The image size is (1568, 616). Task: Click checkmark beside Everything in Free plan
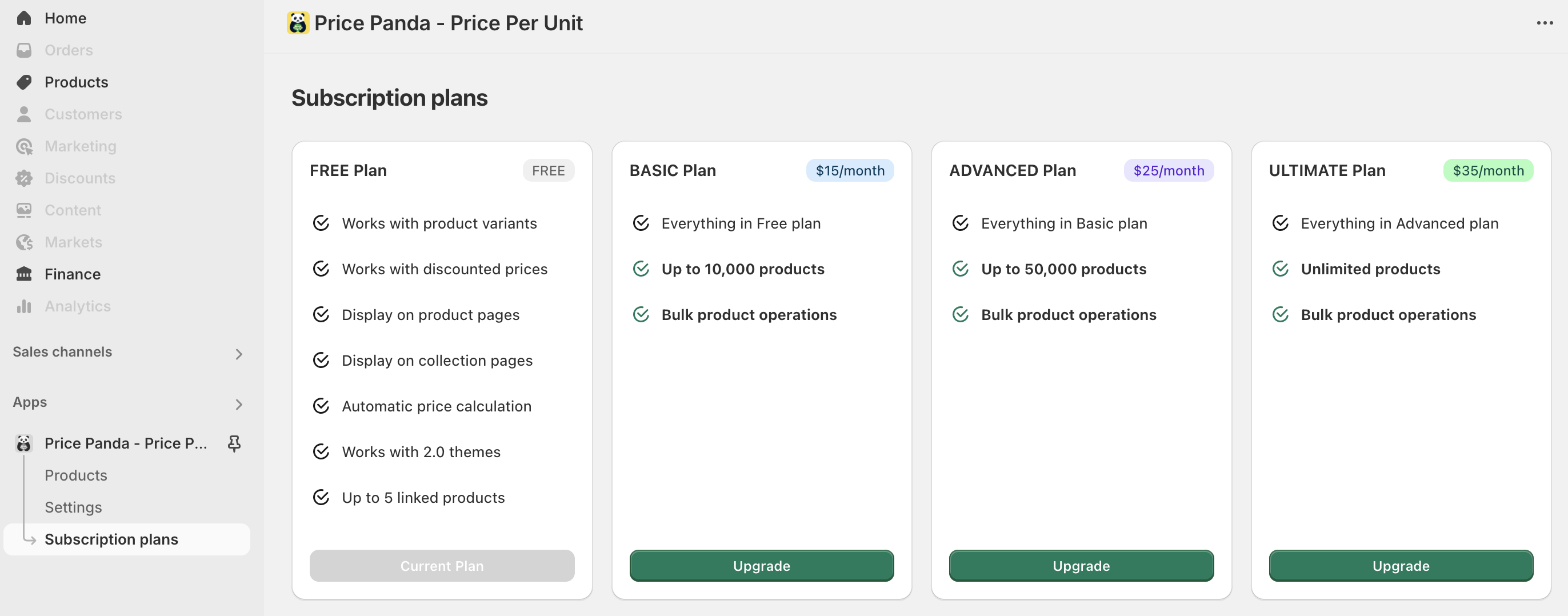(641, 223)
